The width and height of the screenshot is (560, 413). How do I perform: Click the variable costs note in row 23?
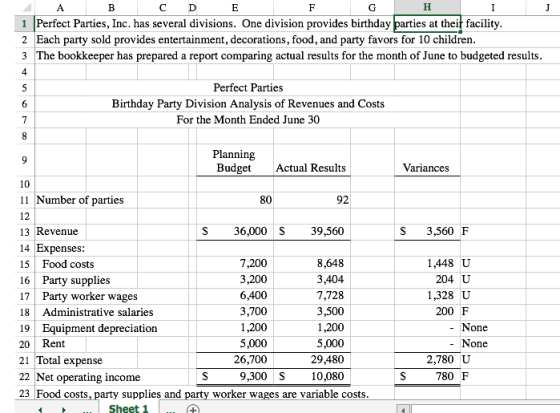point(202,394)
